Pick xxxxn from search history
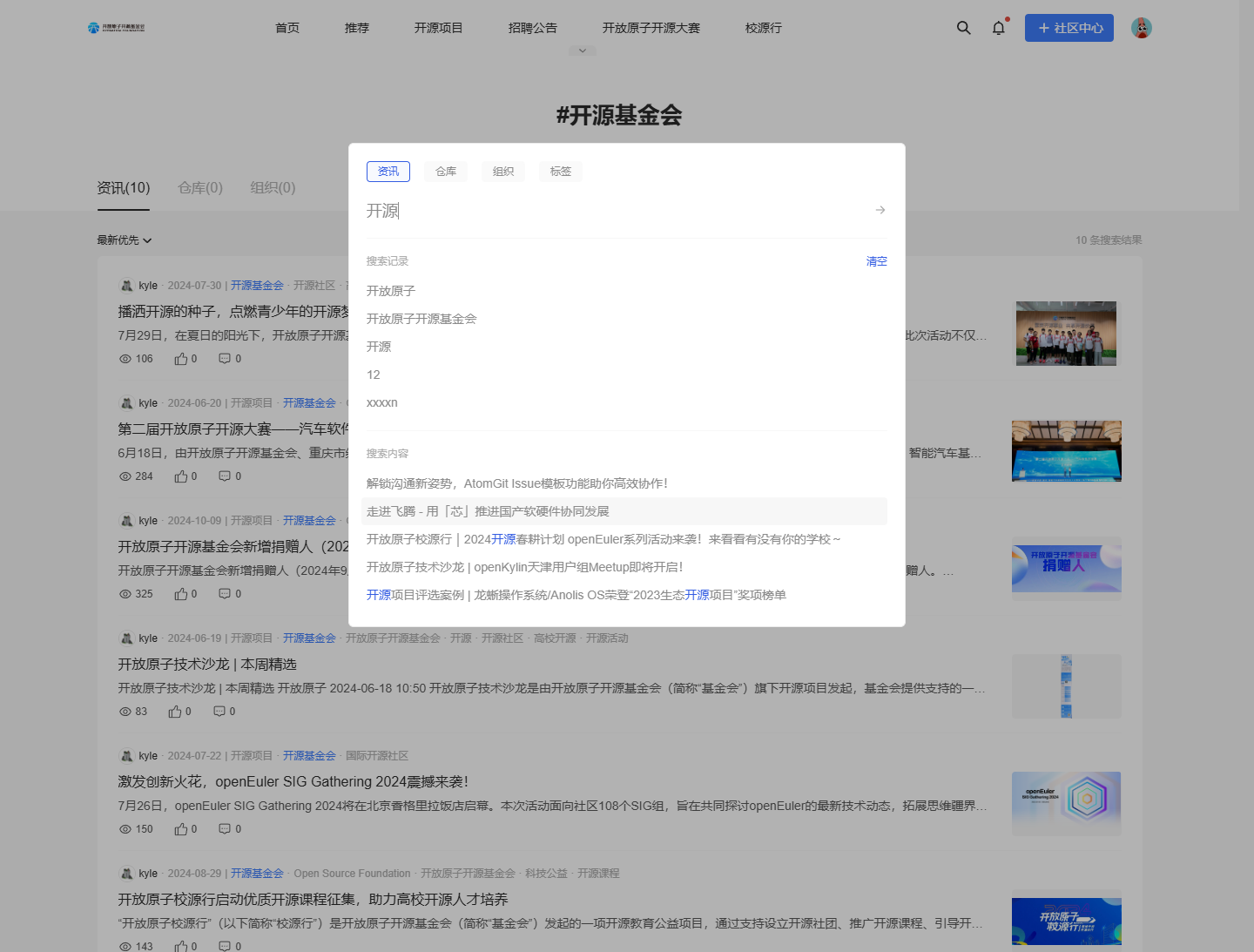 [x=382, y=402]
